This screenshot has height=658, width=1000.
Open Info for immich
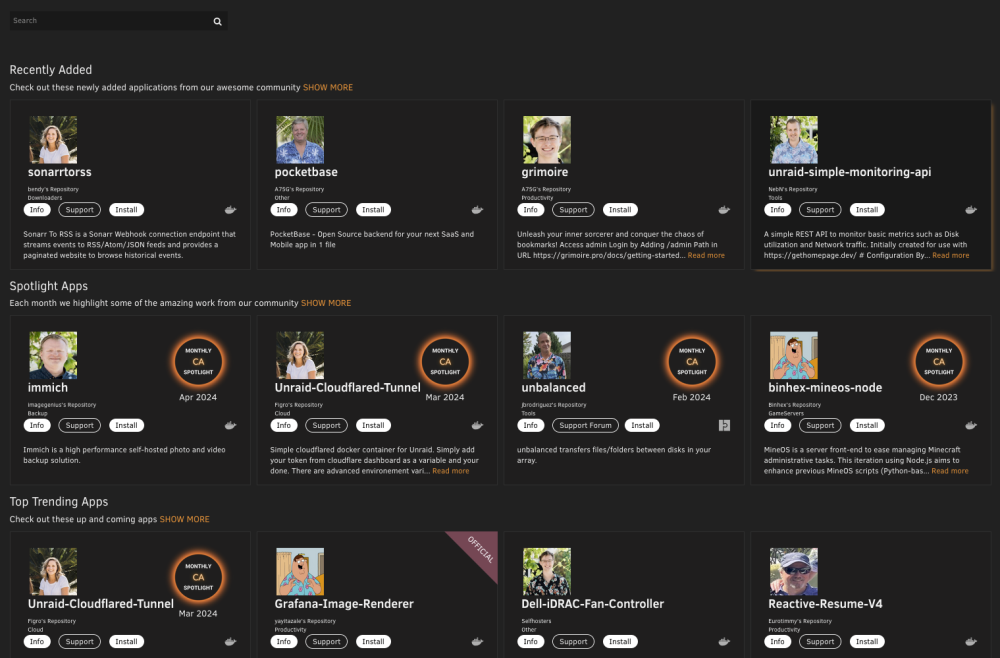(x=37, y=425)
